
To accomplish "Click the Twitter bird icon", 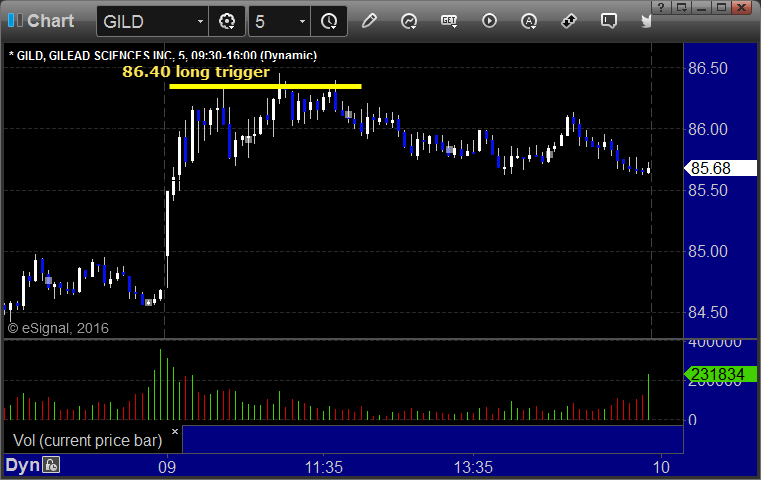I will [646, 21].
